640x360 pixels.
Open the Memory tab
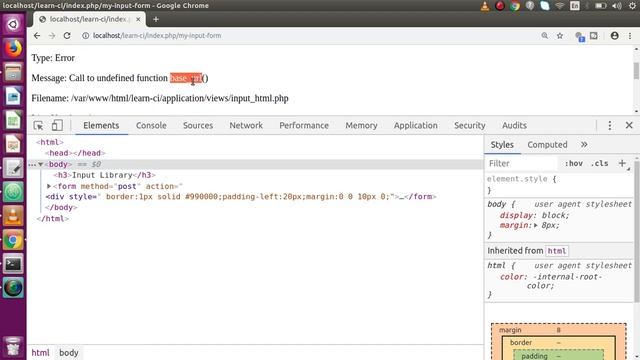(361, 125)
